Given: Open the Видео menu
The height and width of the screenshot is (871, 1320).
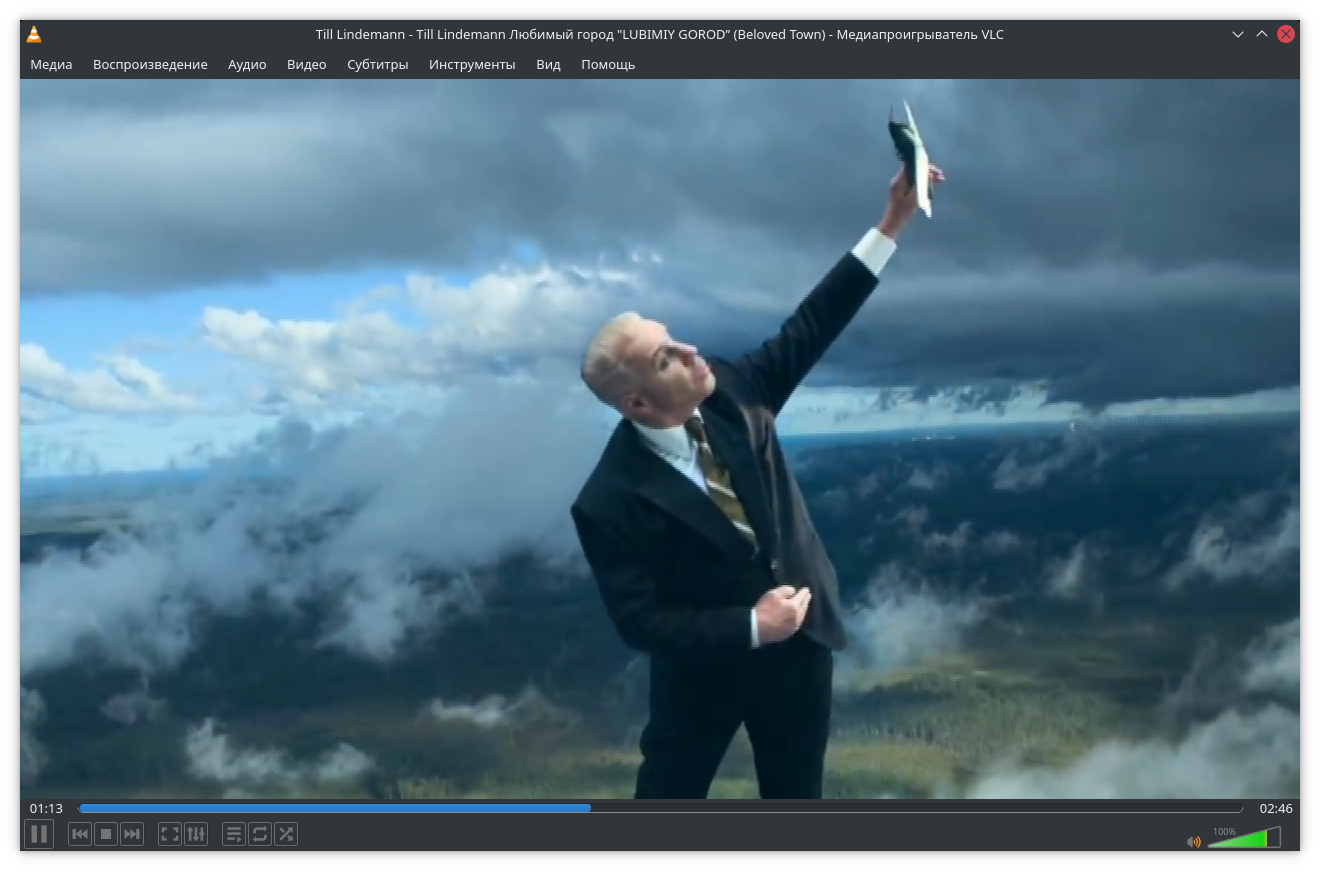Looking at the screenshot, I should point(307,64).
